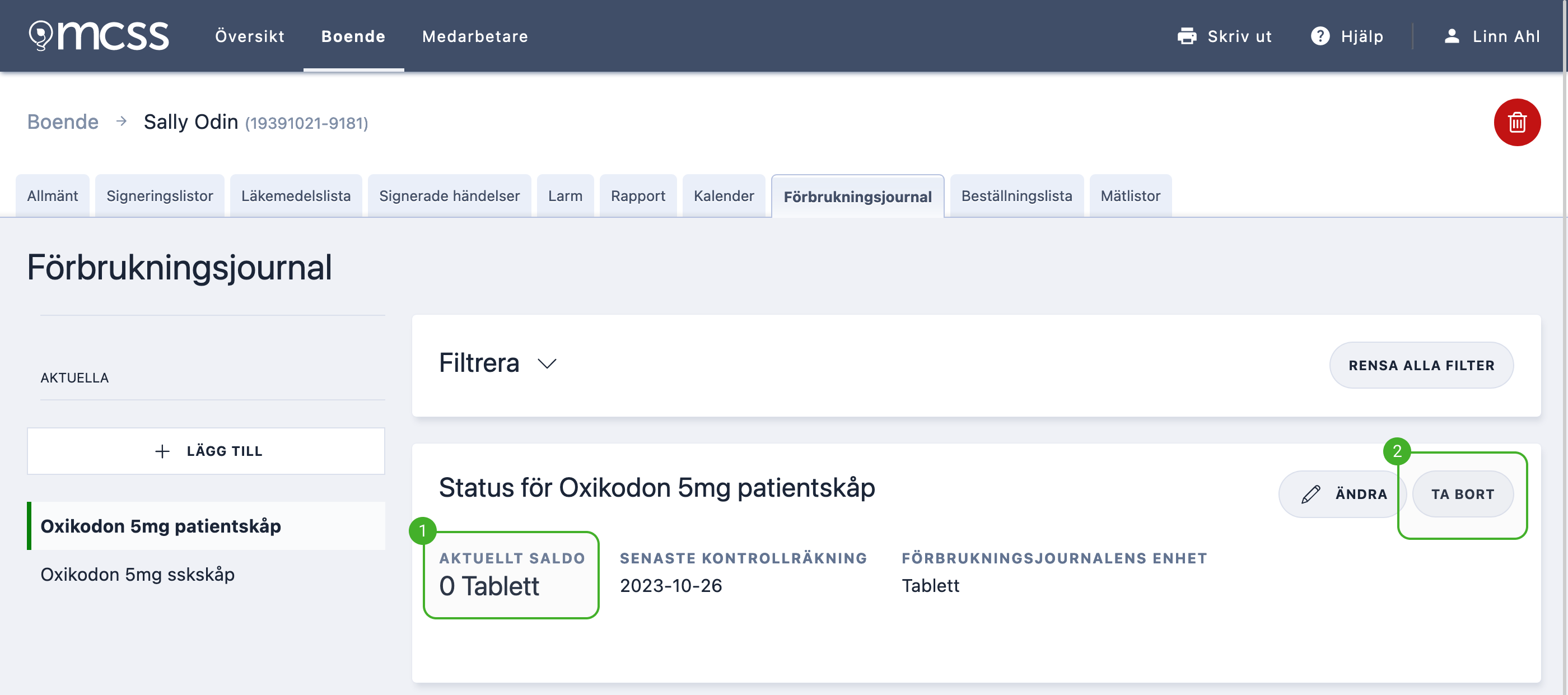Click the Förbrukningsjournal page heading
This screenshot has height=695, width=1568.
point(180,268)
